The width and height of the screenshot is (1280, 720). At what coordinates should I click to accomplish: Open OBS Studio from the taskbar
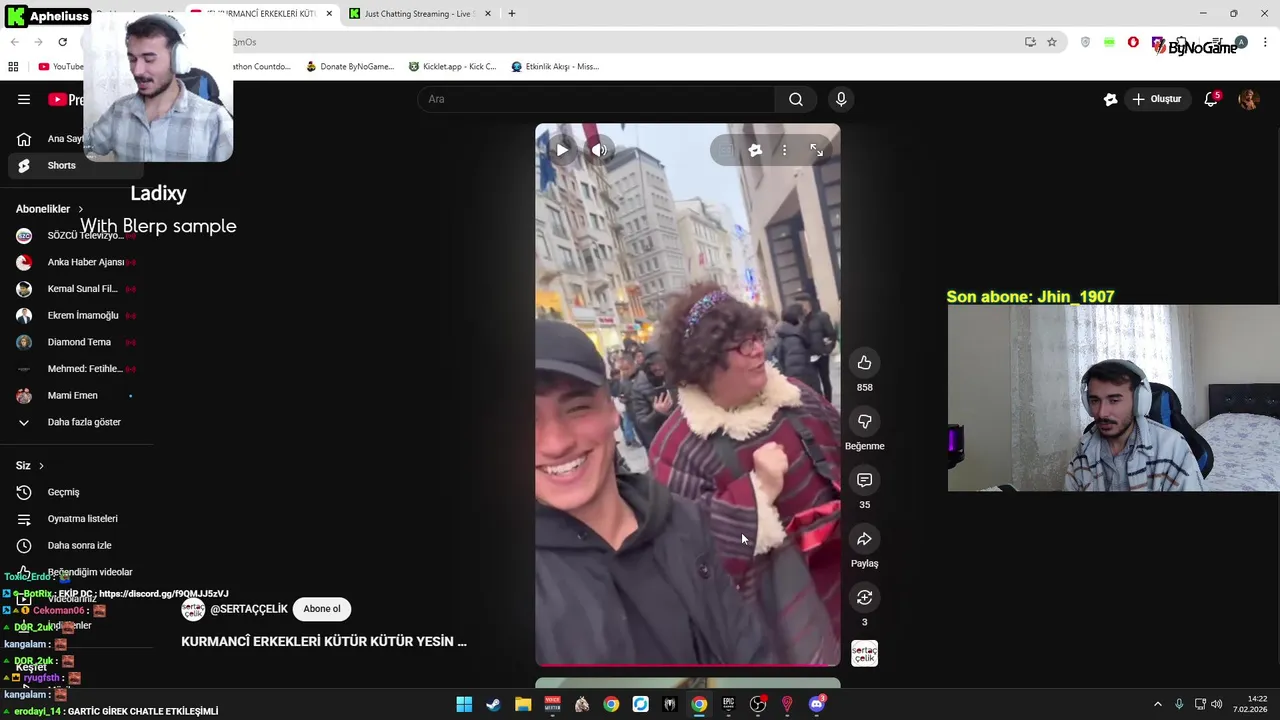tap(758, 705)
